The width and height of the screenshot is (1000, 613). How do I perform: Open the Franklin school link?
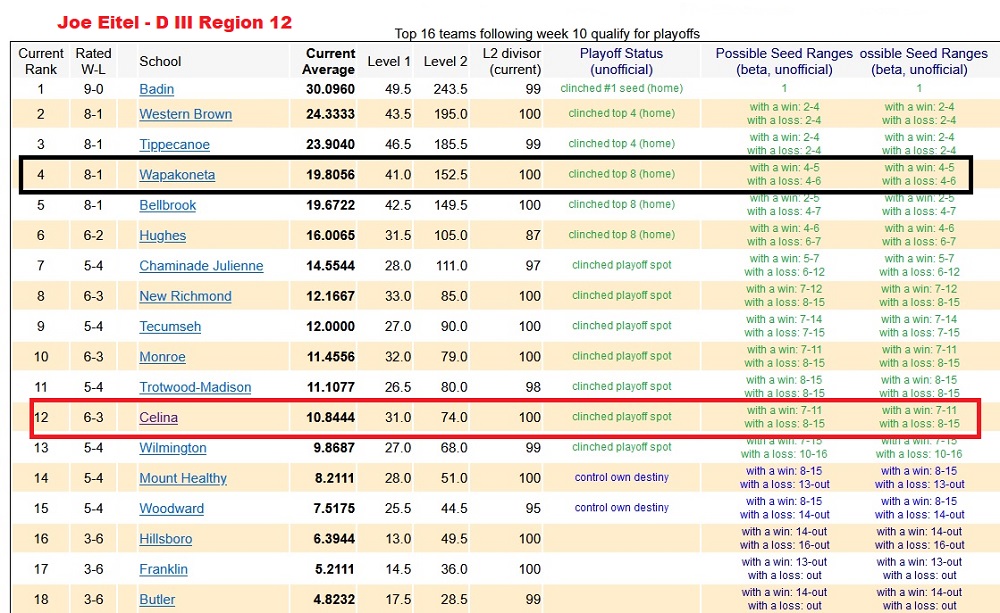pos(163,569)
